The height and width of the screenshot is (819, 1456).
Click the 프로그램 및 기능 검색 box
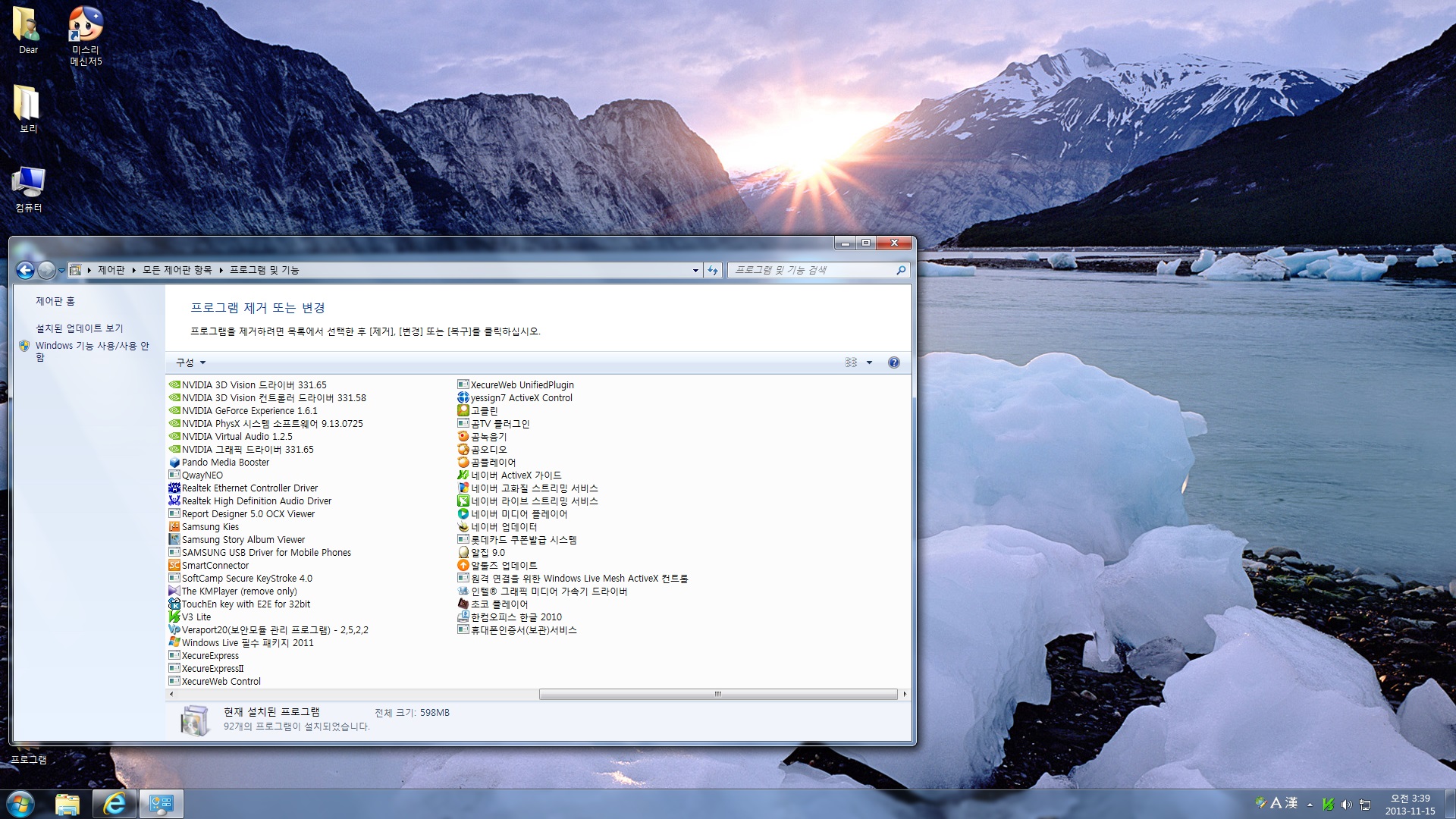818,270
